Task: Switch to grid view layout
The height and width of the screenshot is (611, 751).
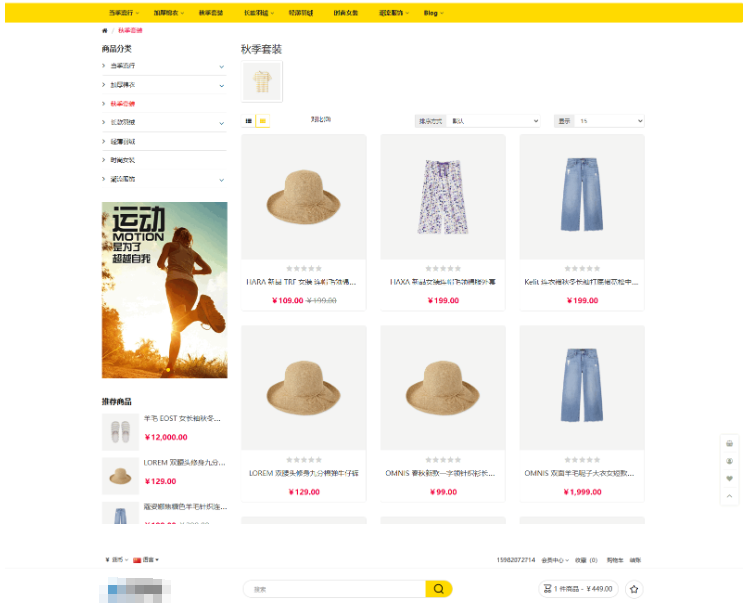Action: (262, 121)
